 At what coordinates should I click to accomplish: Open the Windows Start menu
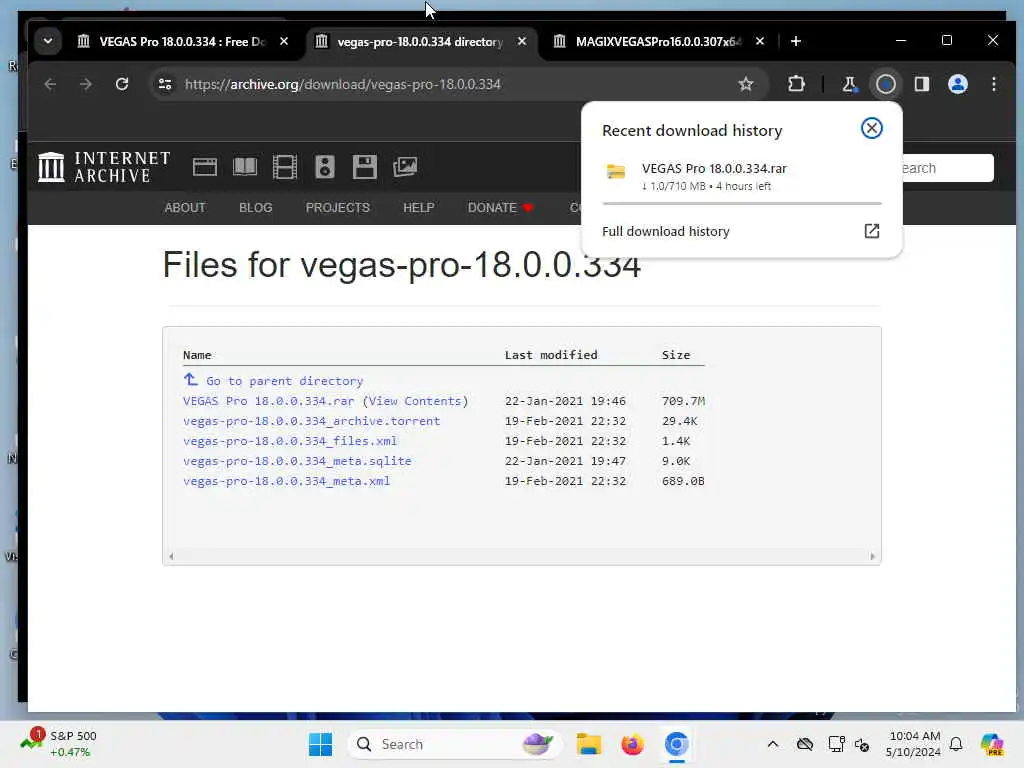pyautogui.click(x=320, y=744)
